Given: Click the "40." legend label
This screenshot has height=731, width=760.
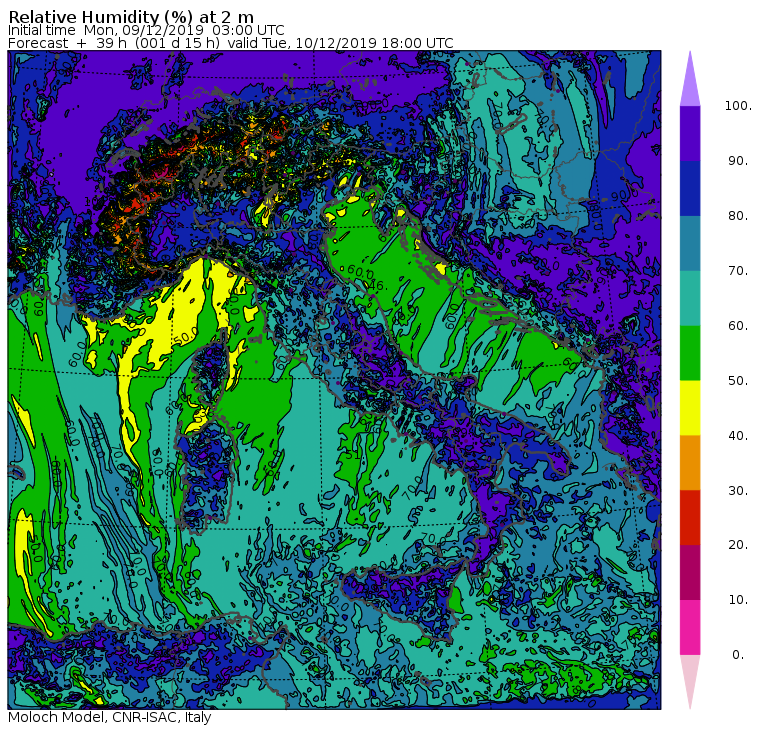Looking at the screenshot, I should 738,435.
